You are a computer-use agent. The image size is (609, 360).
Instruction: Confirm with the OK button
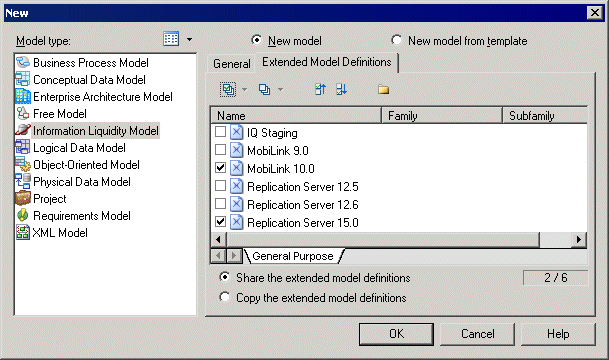[x=396, y=334]
